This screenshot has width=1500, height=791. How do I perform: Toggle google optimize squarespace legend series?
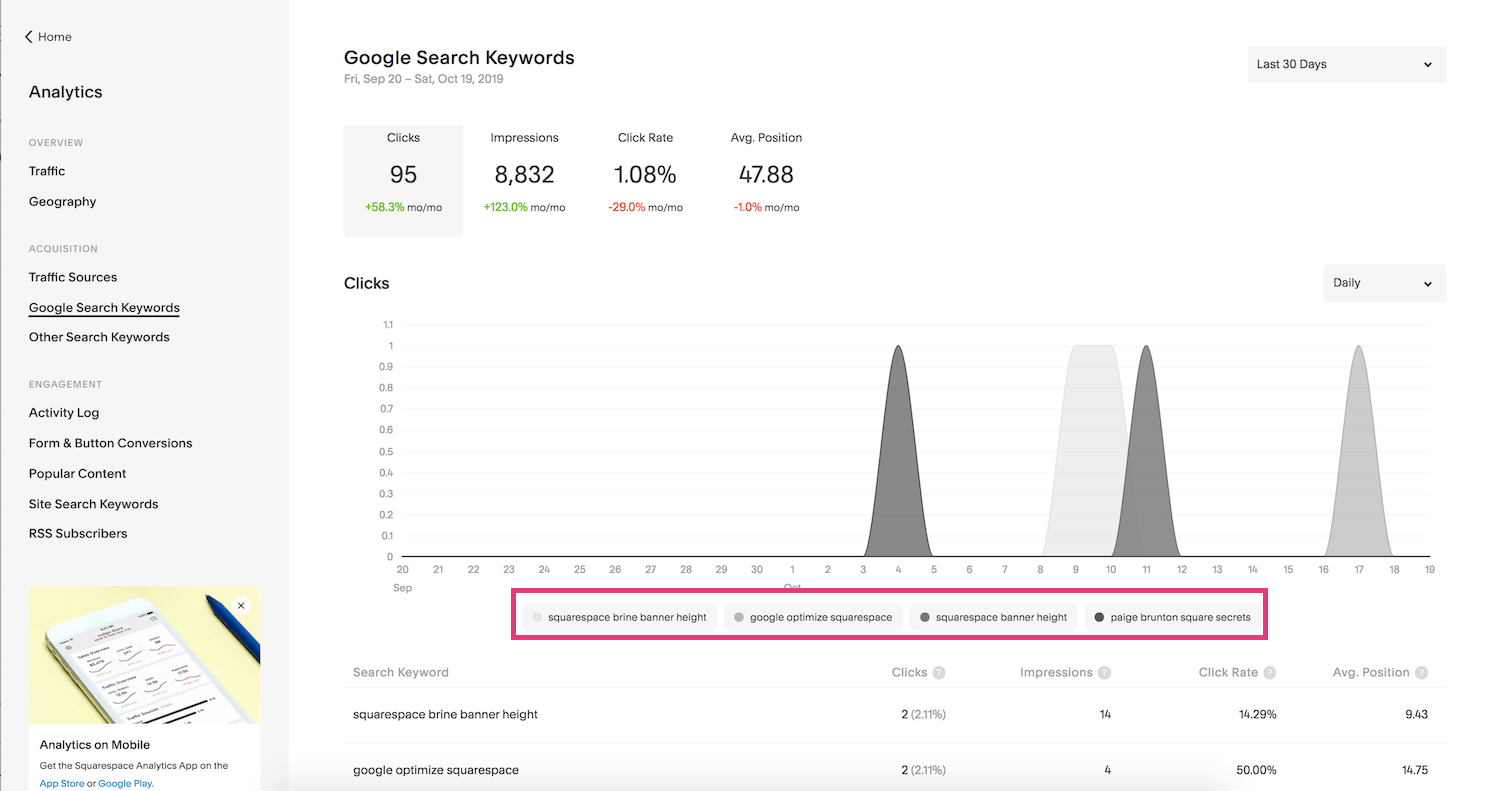pos(813,617)
